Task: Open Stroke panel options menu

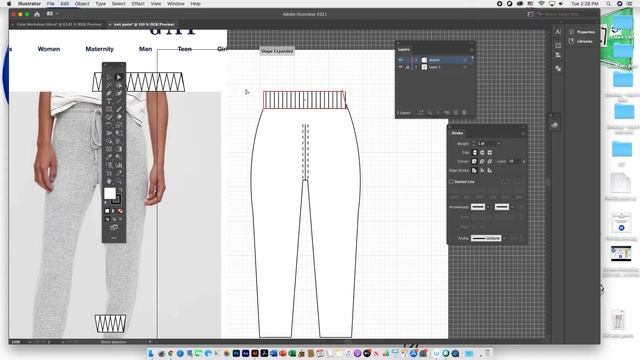Action: (523, 133)
